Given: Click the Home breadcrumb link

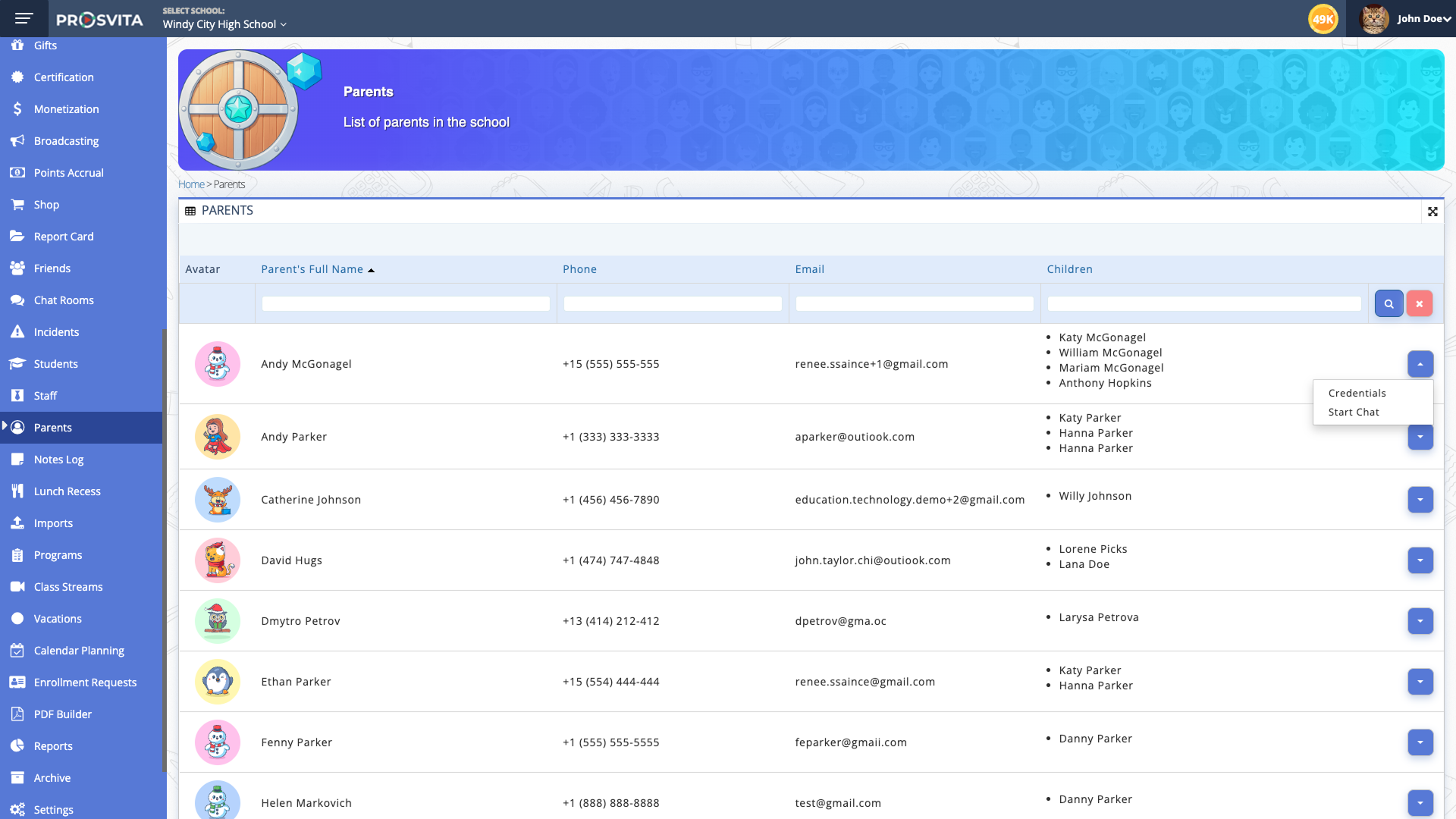Looking at the screenshot, I should 191,184.
